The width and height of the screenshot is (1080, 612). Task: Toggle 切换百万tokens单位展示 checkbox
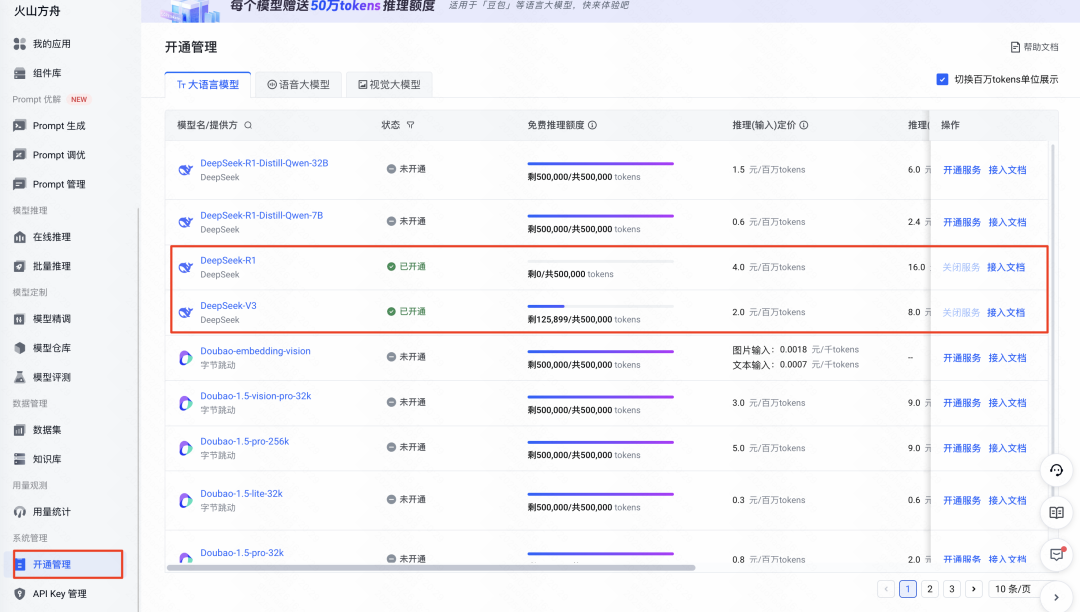pyautogui.click(x=942, y=79)
